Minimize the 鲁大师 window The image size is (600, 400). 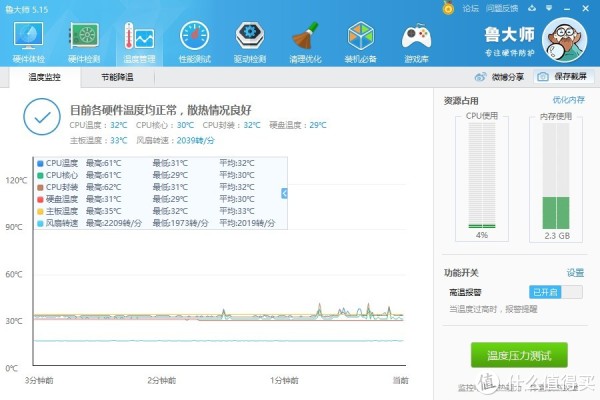click(x=567, y=8)
